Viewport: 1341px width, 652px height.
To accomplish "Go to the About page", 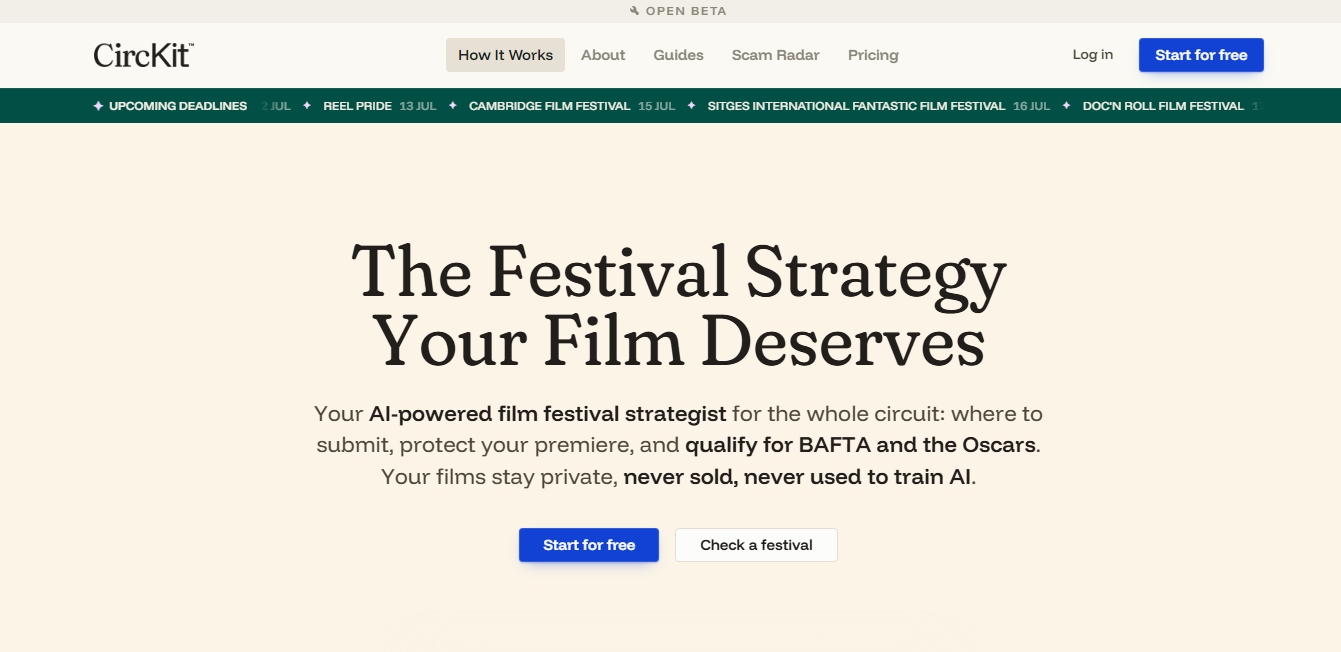I will click(x=603, y=55).
